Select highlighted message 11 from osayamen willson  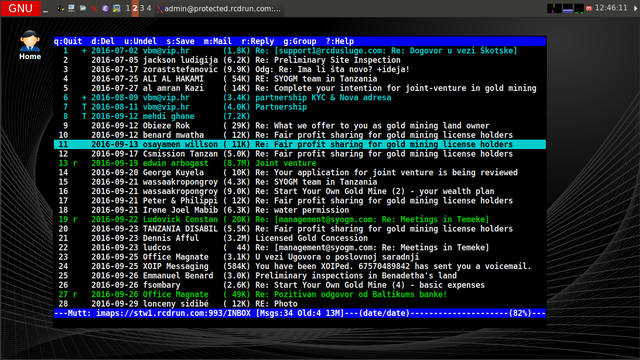coord(300,144)
